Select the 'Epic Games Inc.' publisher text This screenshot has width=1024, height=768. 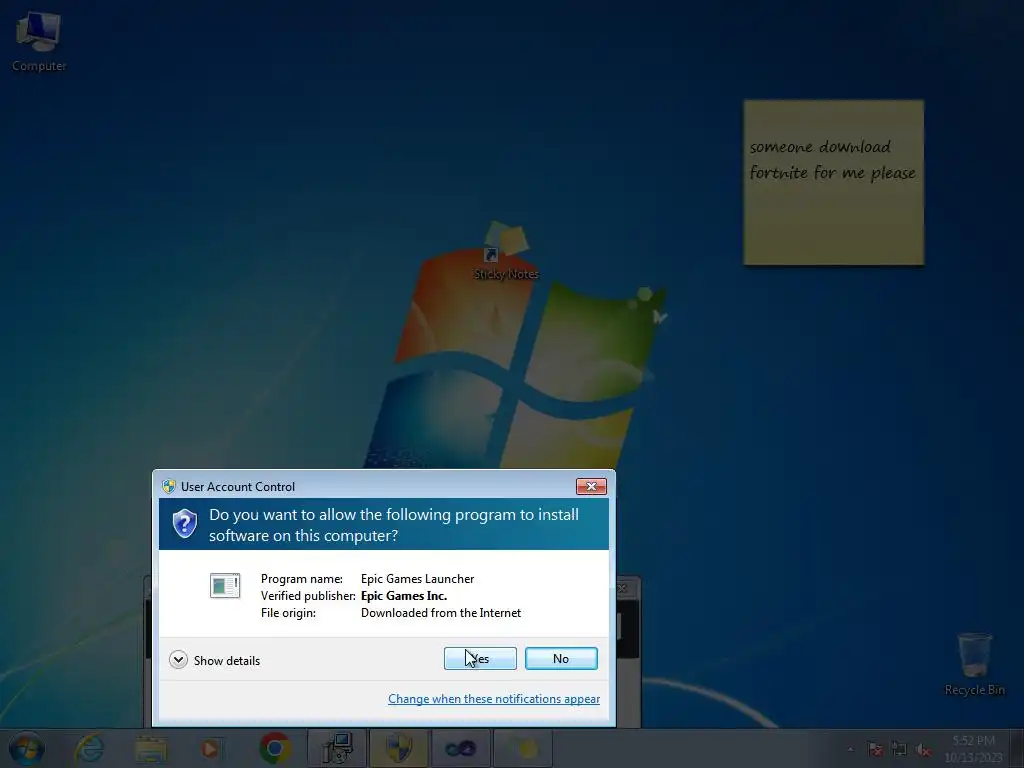404,596
